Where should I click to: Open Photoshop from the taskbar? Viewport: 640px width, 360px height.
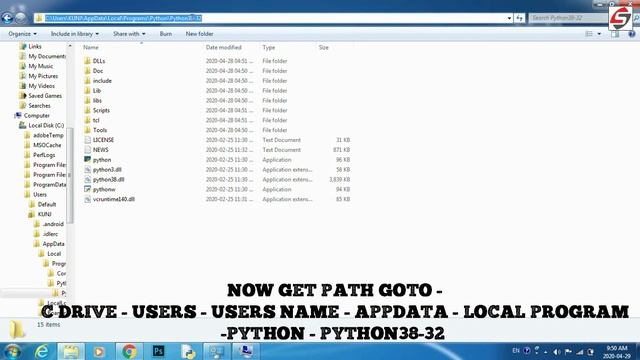point(158,351)
